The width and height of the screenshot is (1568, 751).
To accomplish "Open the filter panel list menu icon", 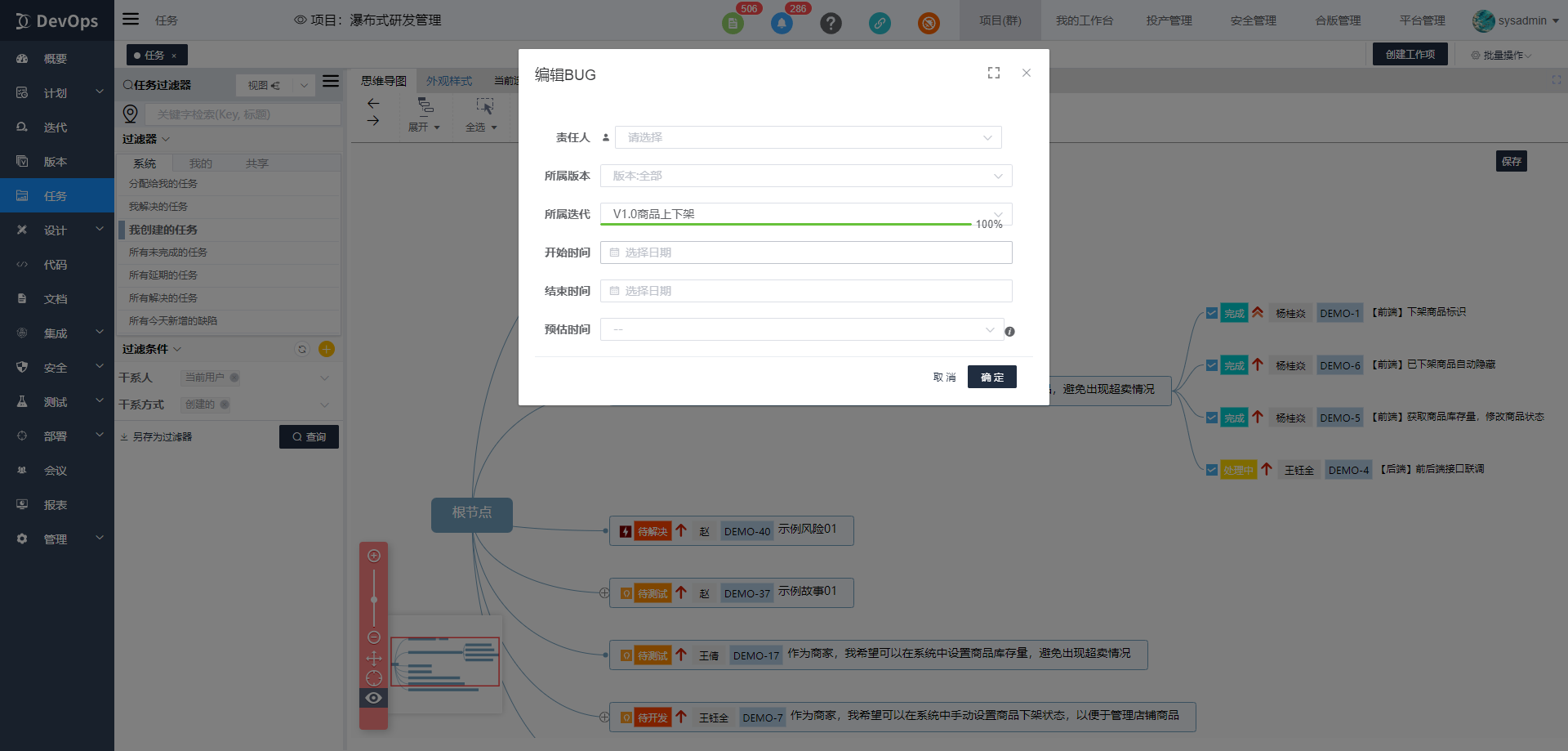I will tap(331, 81).
